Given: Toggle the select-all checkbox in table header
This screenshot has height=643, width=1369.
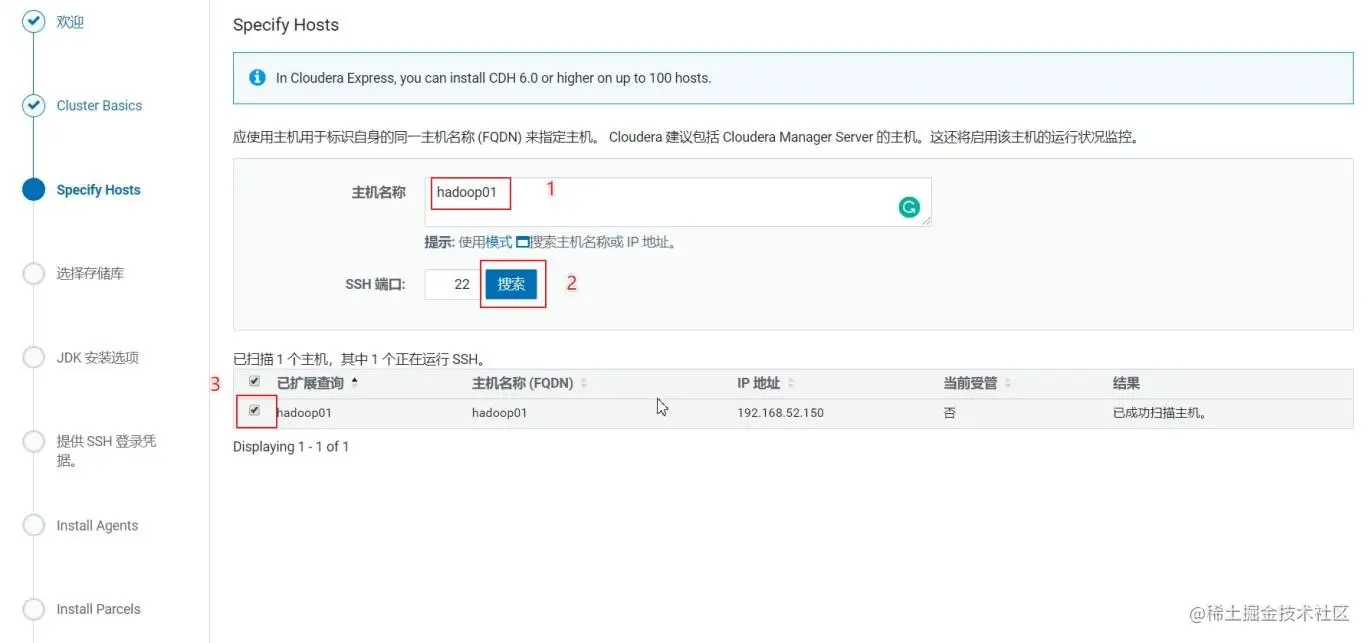Looking at the screenshot, I should 254,382.
